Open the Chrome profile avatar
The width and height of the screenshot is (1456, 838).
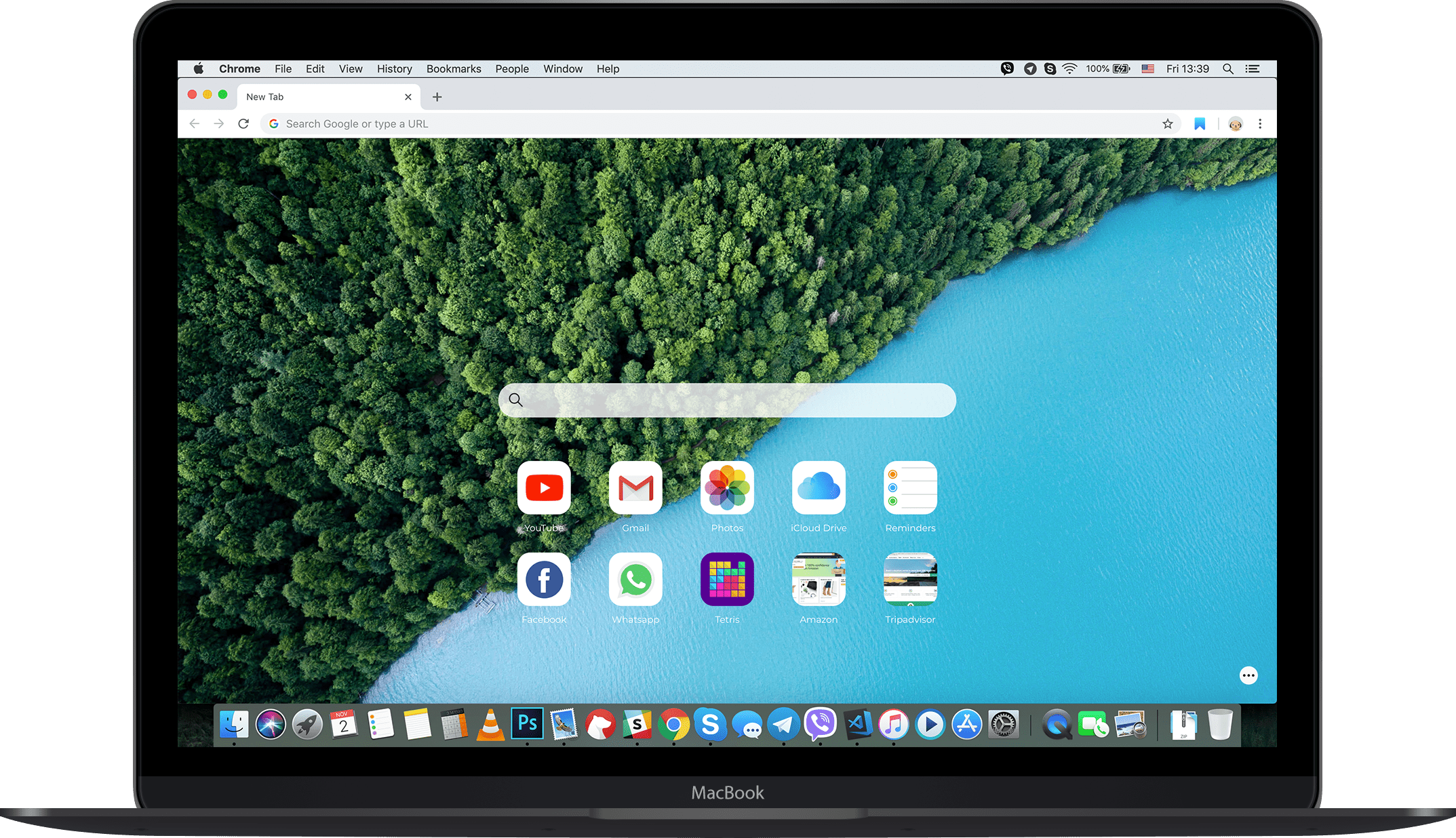(1236, 124)
